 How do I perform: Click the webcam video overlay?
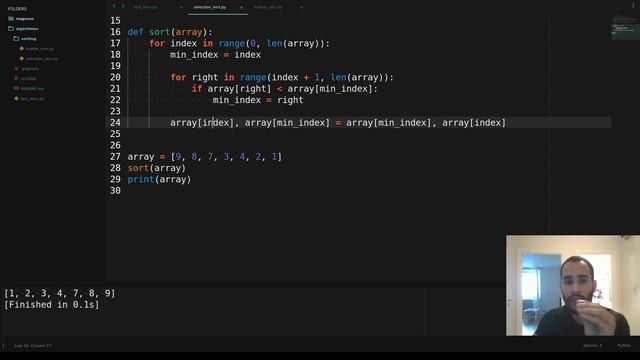(573, 285)
